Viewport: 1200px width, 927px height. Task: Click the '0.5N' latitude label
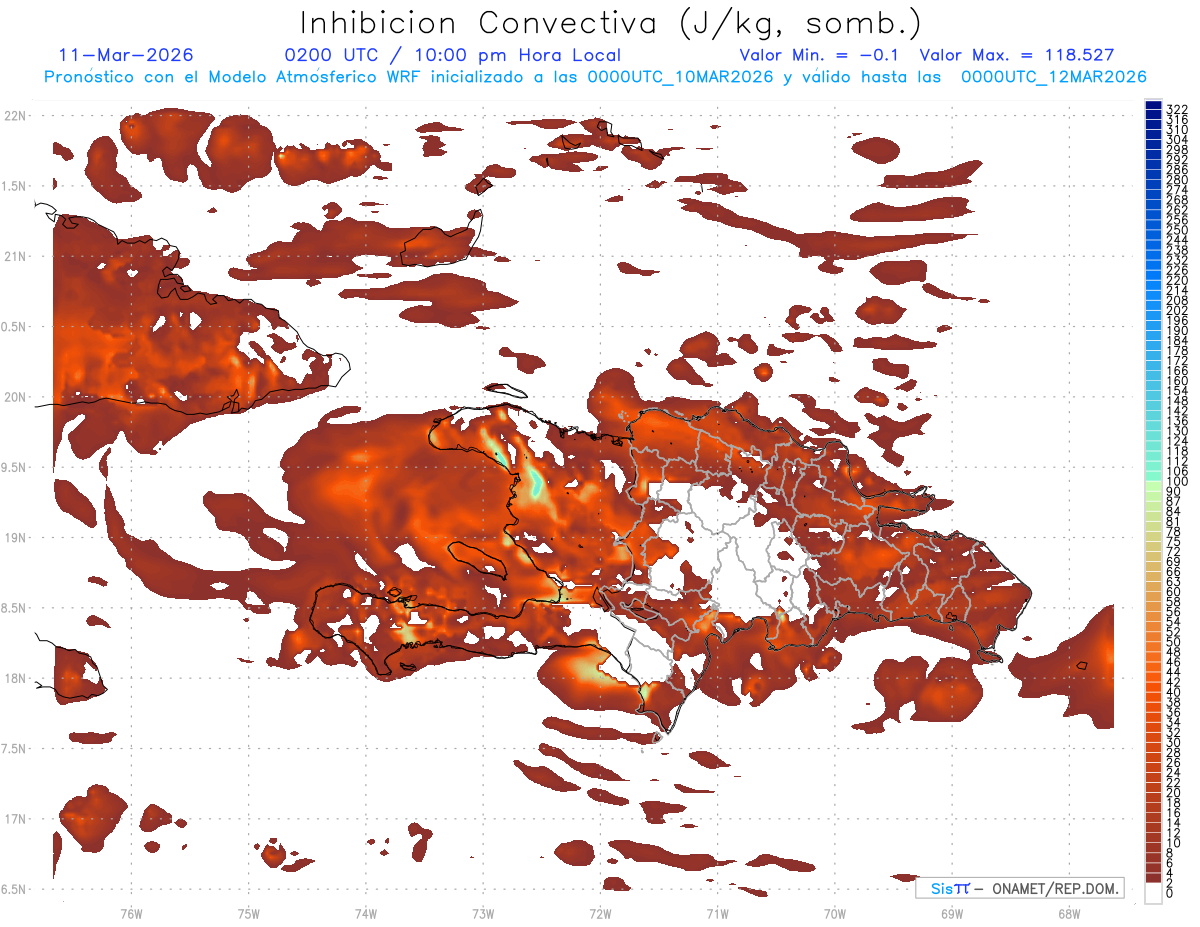pyautogui.click(x=14, y=327)
